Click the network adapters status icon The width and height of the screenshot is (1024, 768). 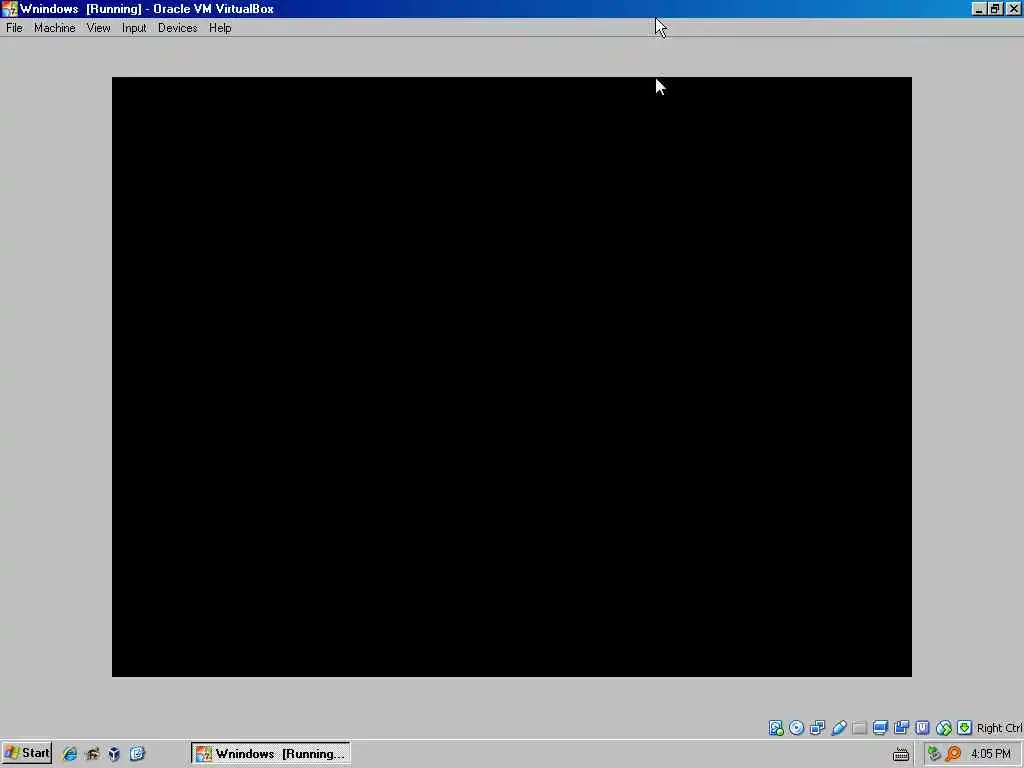[817, 728]
